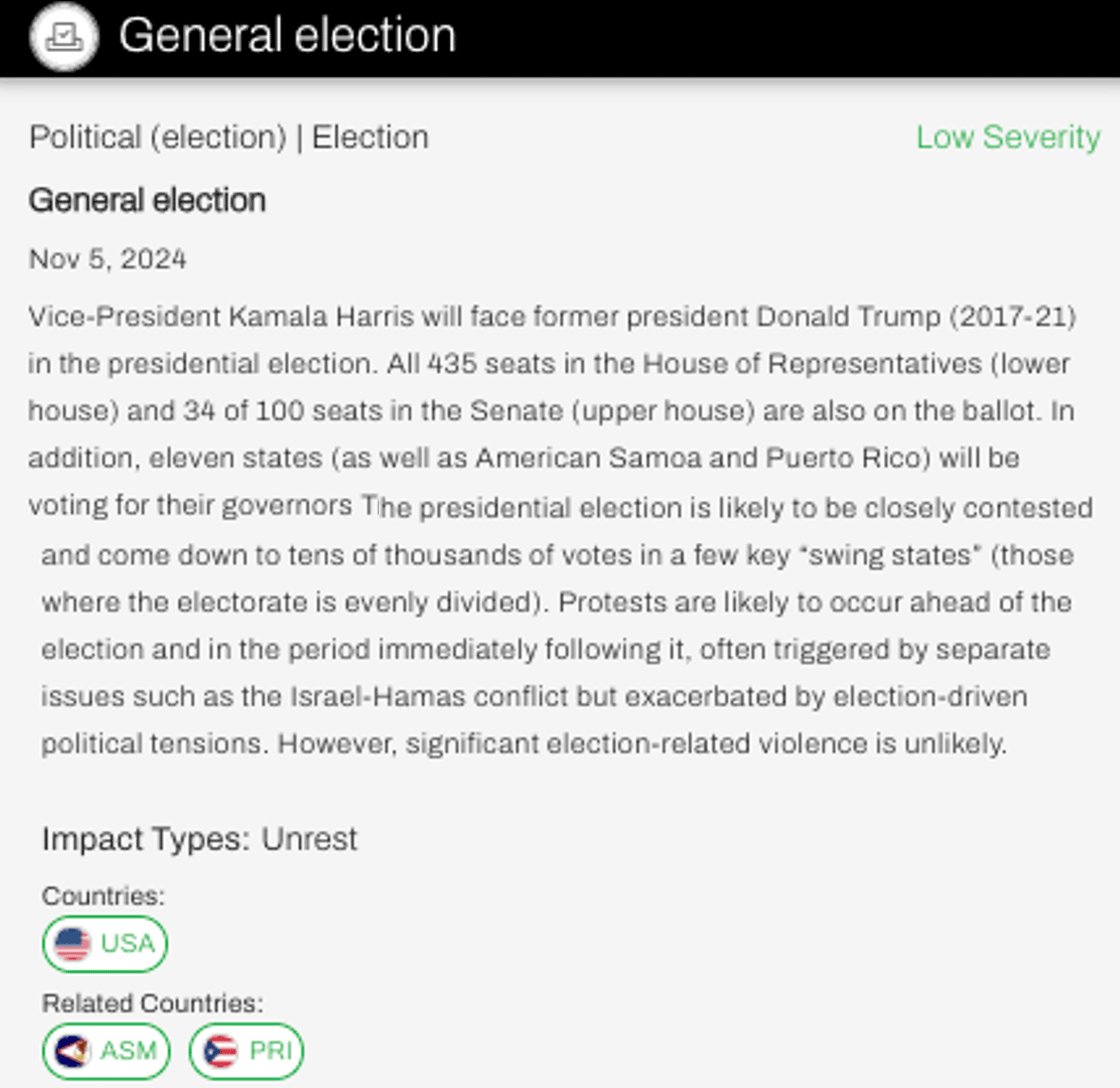This screenshot has width=1120, height=1088.
Task: Click the ballot box icon in header
Action: 63,37
